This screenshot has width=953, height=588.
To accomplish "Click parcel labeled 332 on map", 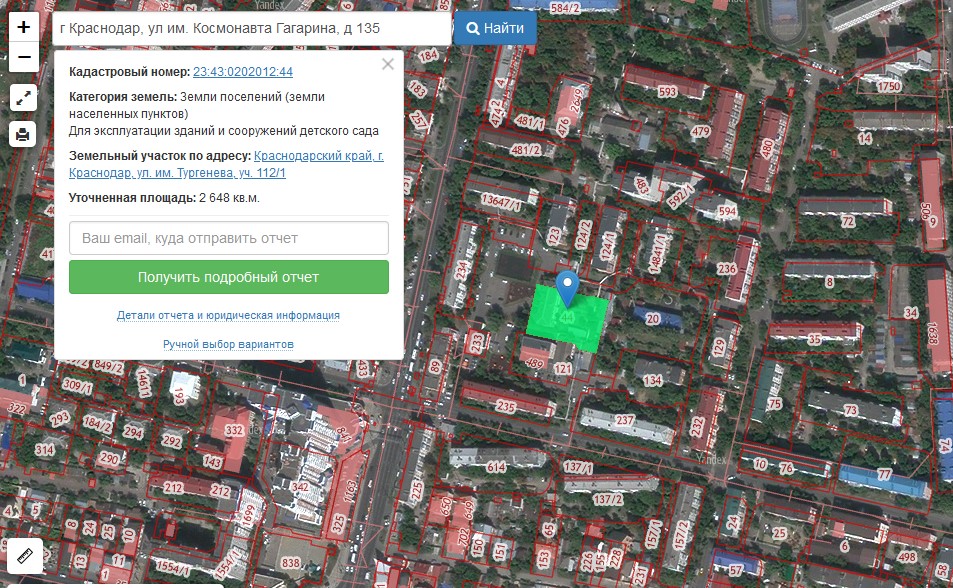I will (x=234, y=430).
